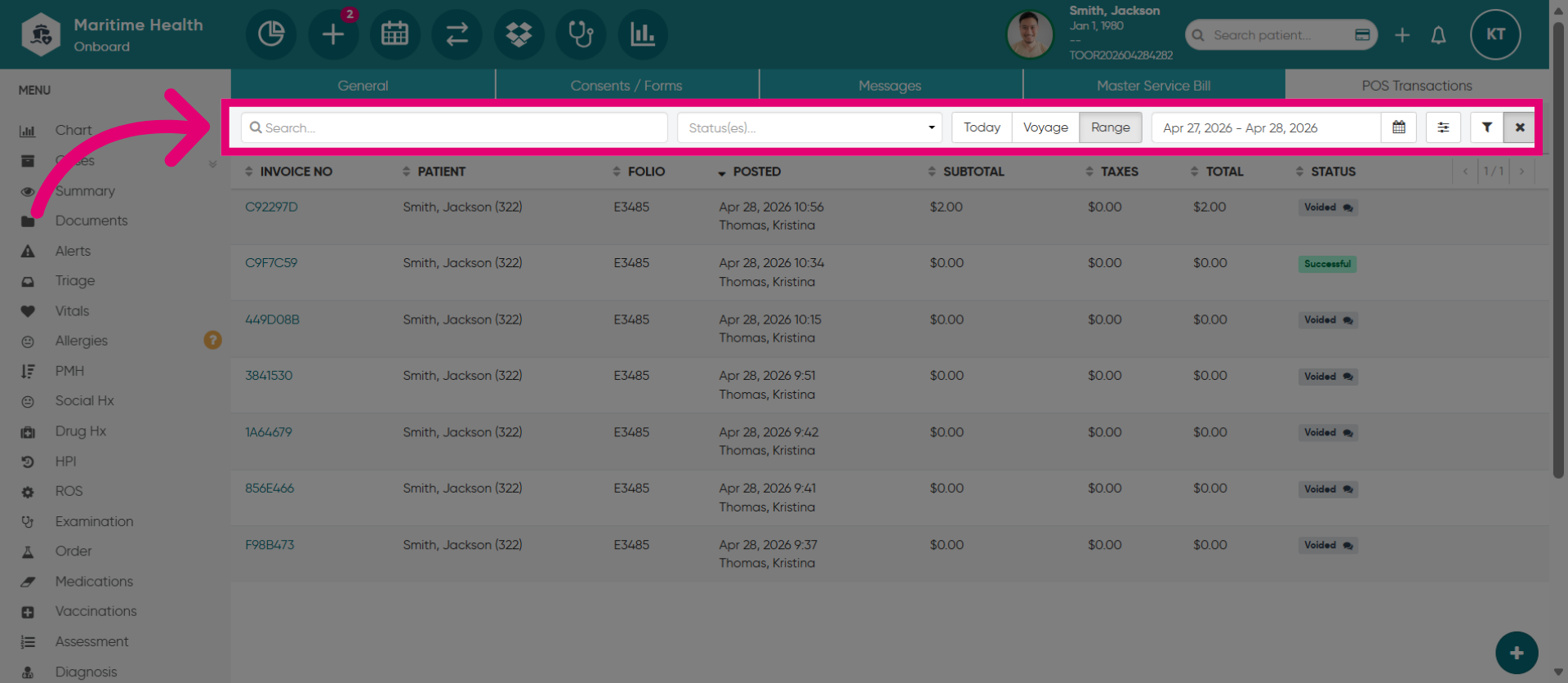Click the Maritime Health logo

point(41,34)
